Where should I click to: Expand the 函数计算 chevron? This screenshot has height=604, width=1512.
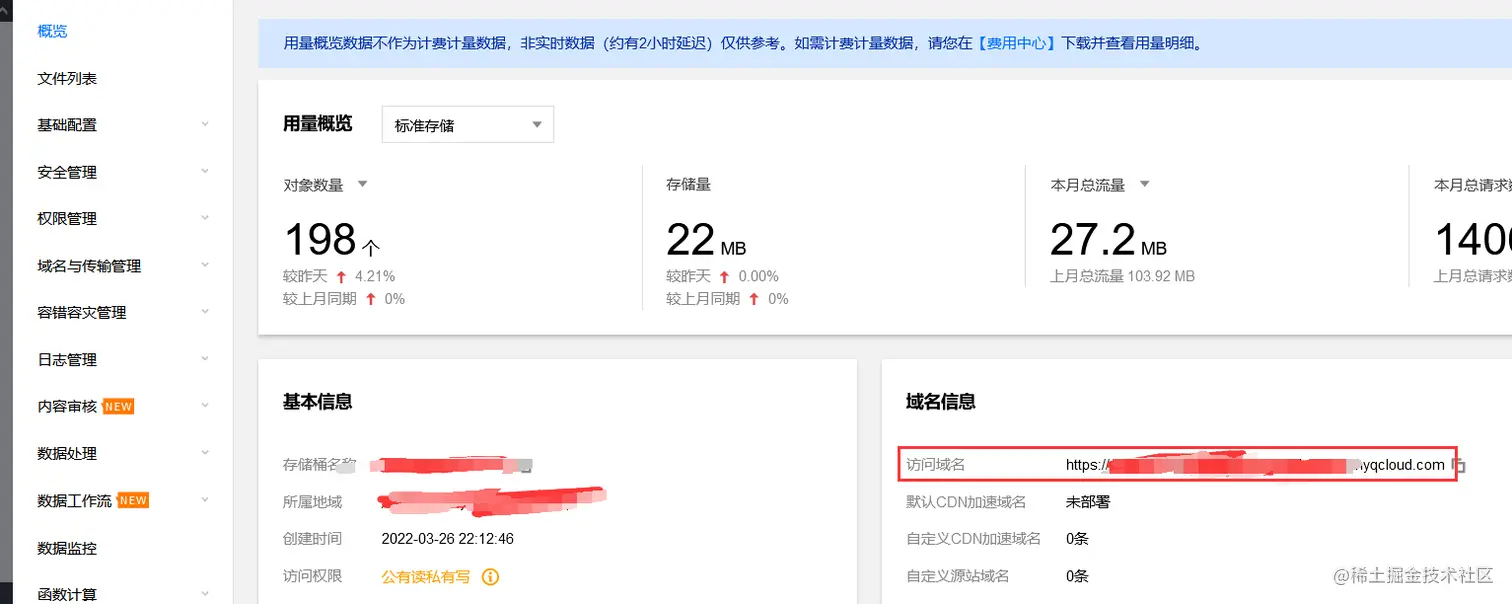point(205,593)
